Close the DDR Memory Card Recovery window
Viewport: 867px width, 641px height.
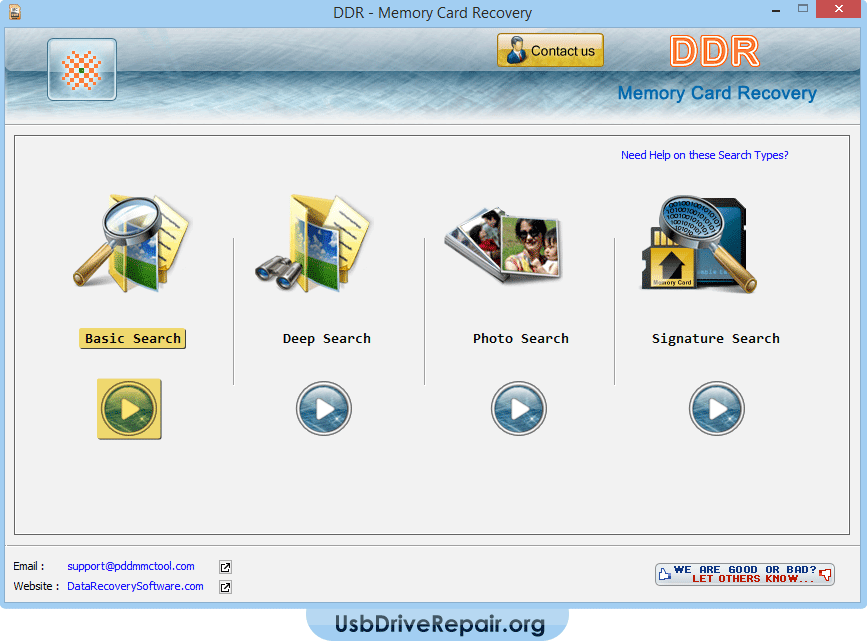tap(838, 9)
